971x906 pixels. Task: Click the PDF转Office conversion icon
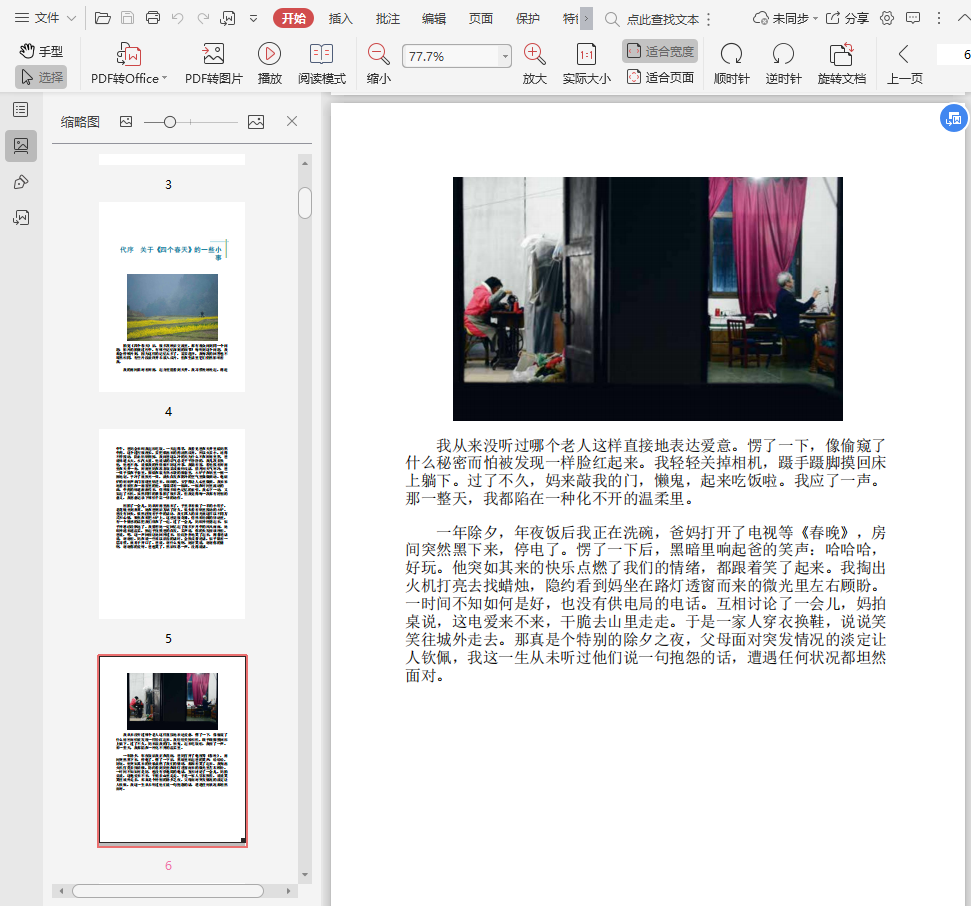[x=128, y=55]
